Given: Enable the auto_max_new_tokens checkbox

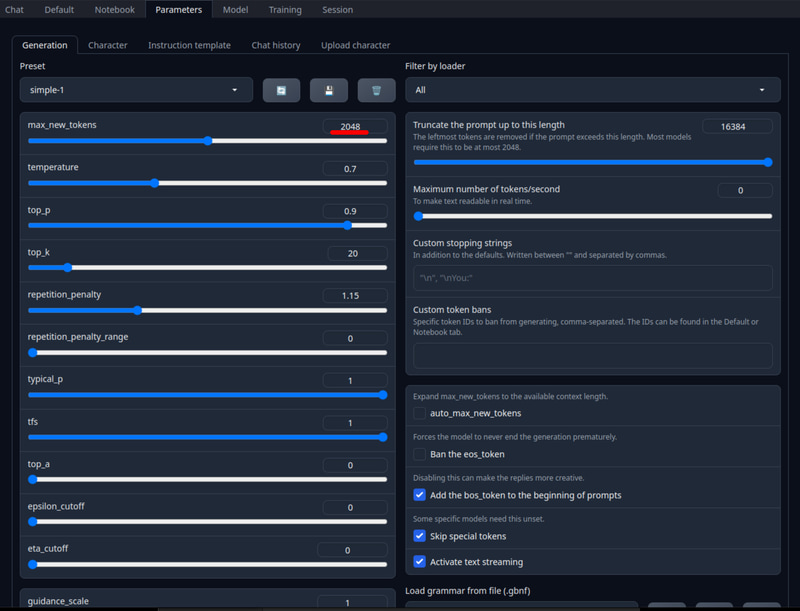Looking at the screenshot, I should click(419, 413).
